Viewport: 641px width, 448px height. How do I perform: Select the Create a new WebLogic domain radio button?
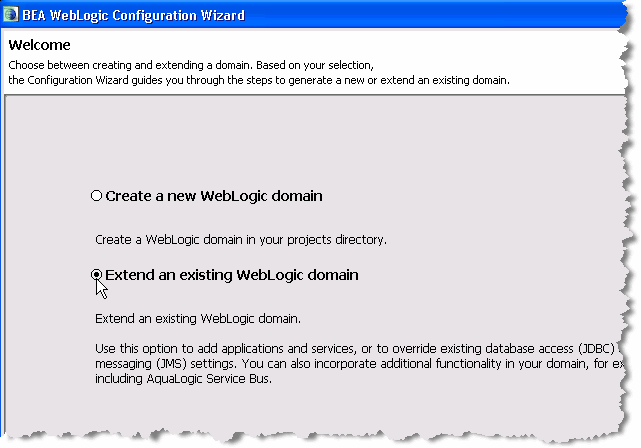coord(96,196)
